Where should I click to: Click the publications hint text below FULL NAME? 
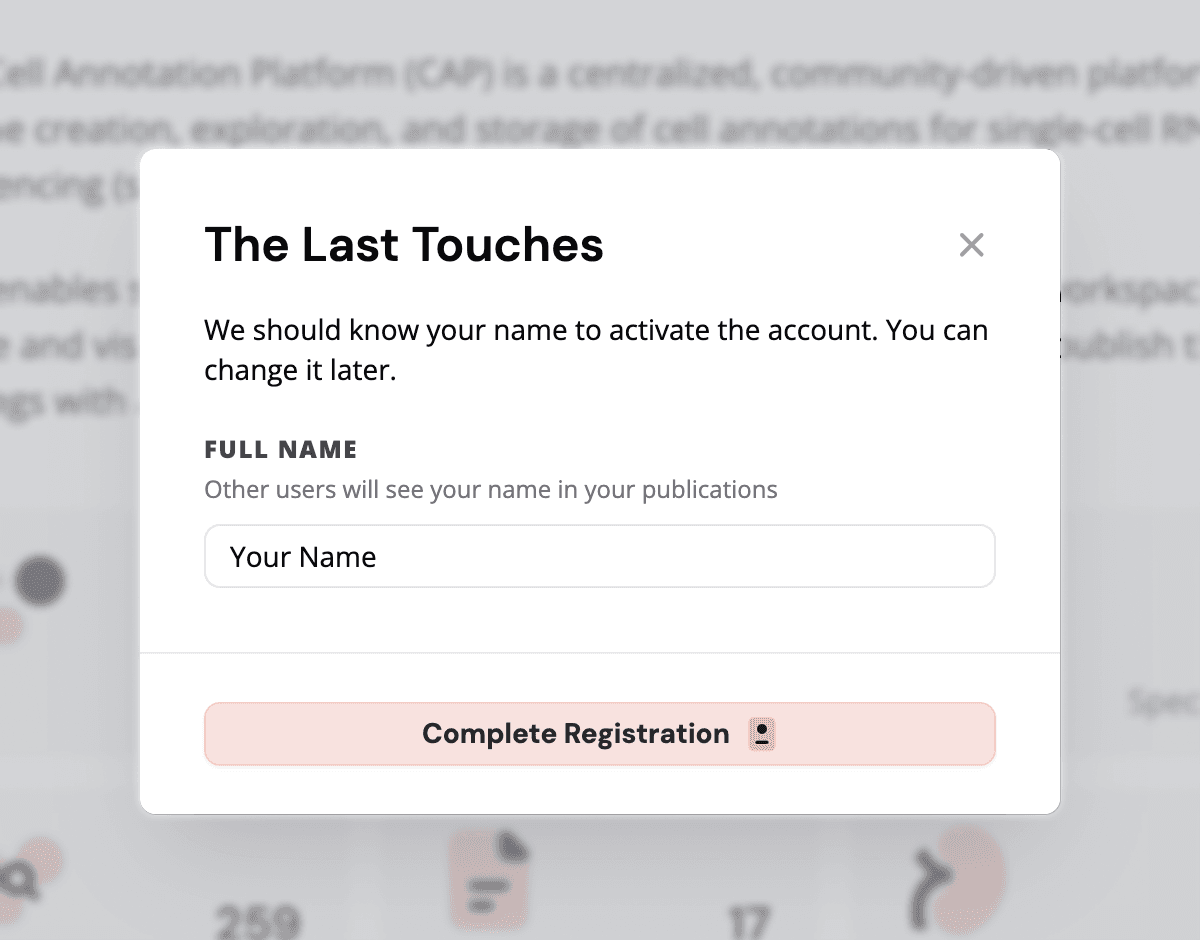pyautogui.click(x=490, y=489)
